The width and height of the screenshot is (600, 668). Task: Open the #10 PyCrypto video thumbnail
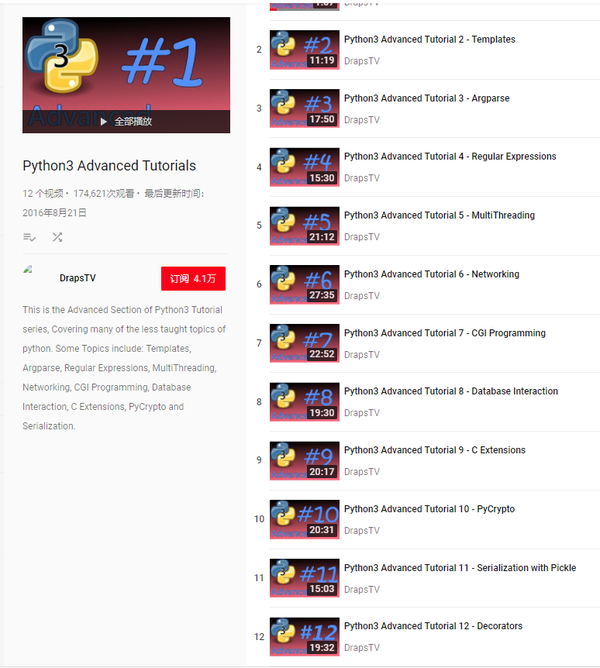tap(305, 519)
